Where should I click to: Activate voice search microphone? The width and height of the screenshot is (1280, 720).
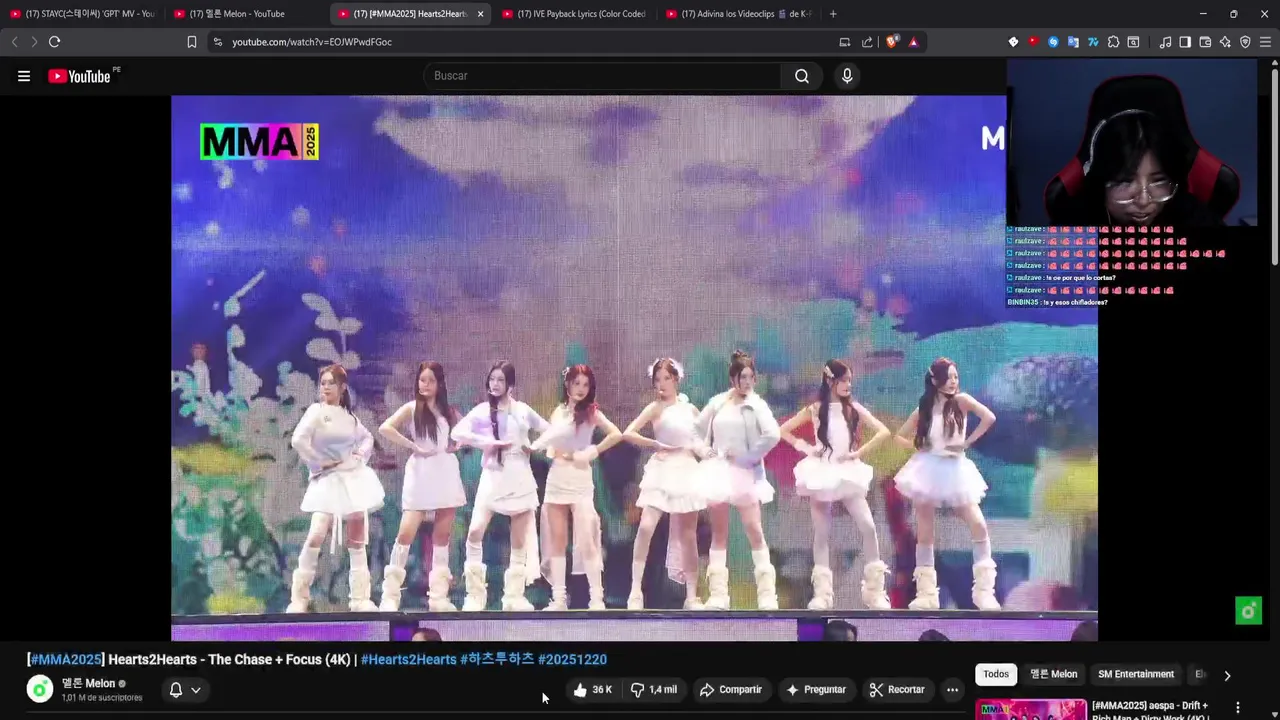(x=847, y=76)
